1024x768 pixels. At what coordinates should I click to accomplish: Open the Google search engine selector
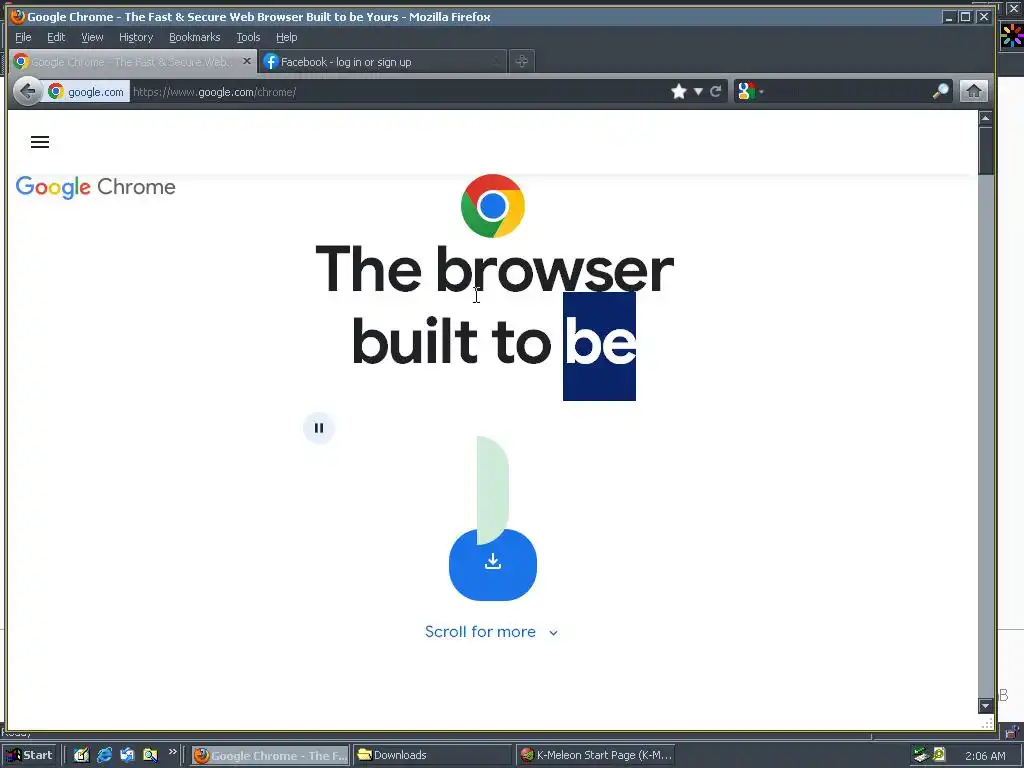tap(750, 91)
